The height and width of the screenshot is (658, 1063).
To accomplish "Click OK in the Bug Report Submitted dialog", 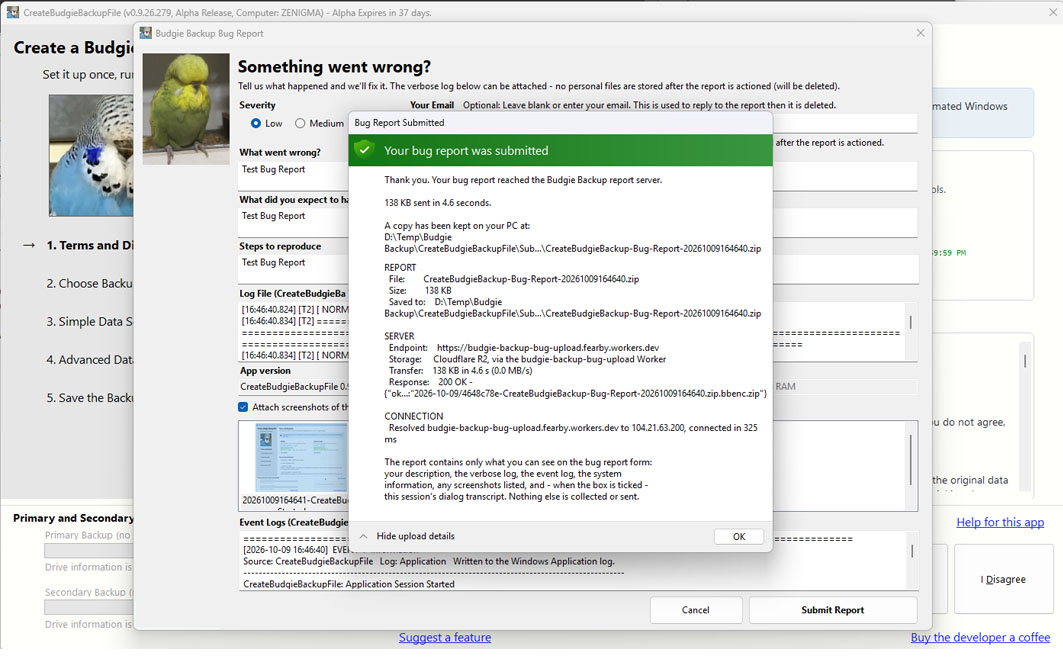I will [x=738, y=537].
